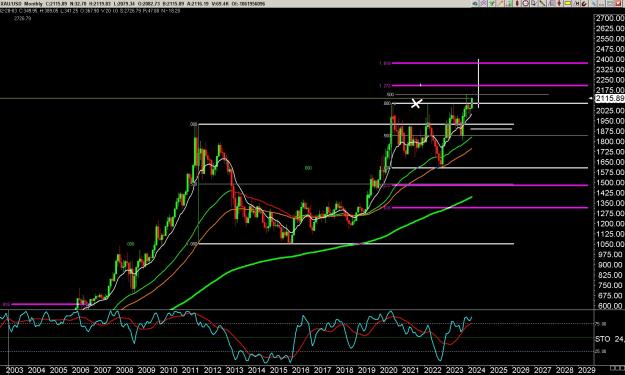Click the 1800.00 price axis label
This screenshot has width=625, height=375.
click(610, 141)
